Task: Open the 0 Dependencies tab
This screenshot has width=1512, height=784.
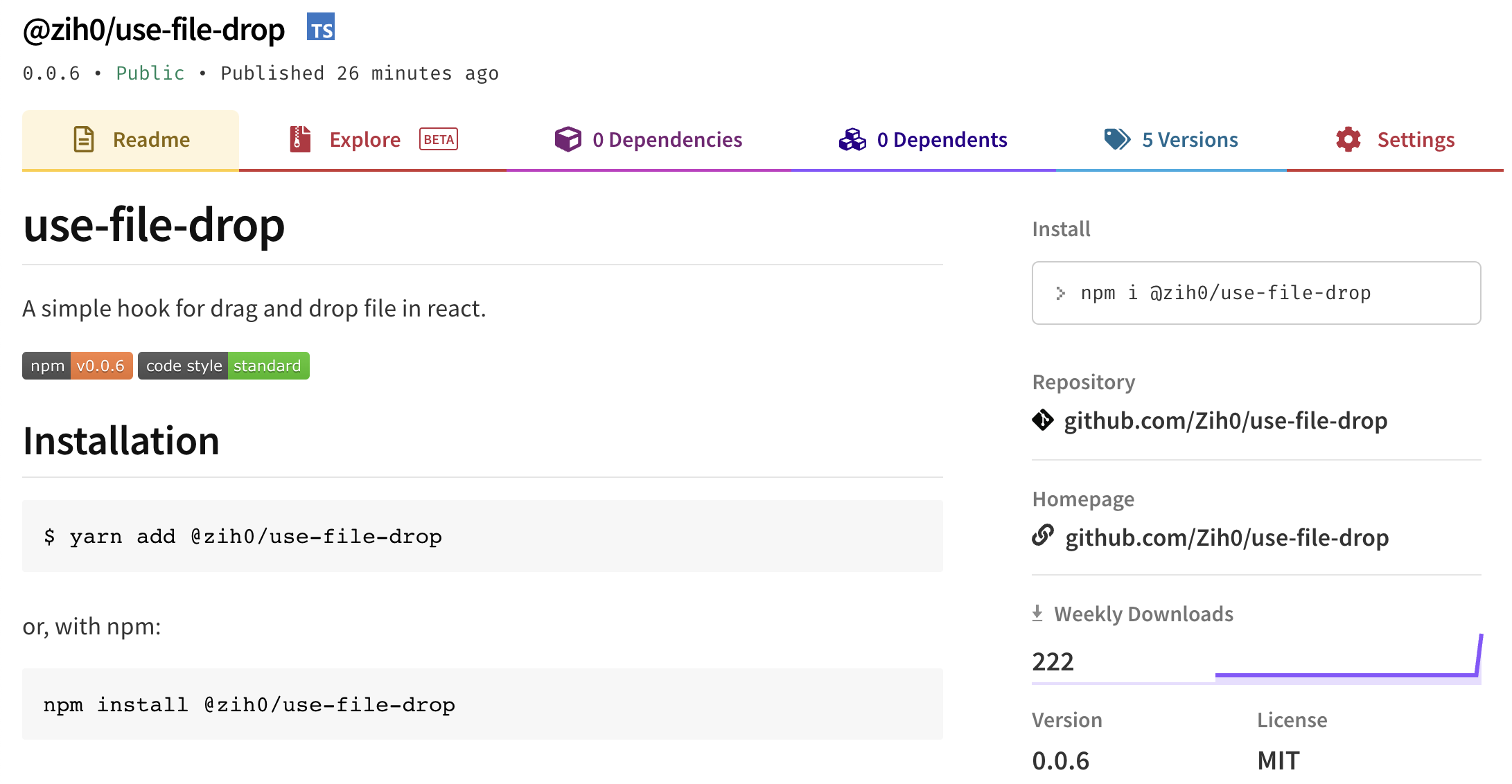Action: [667, 140]
